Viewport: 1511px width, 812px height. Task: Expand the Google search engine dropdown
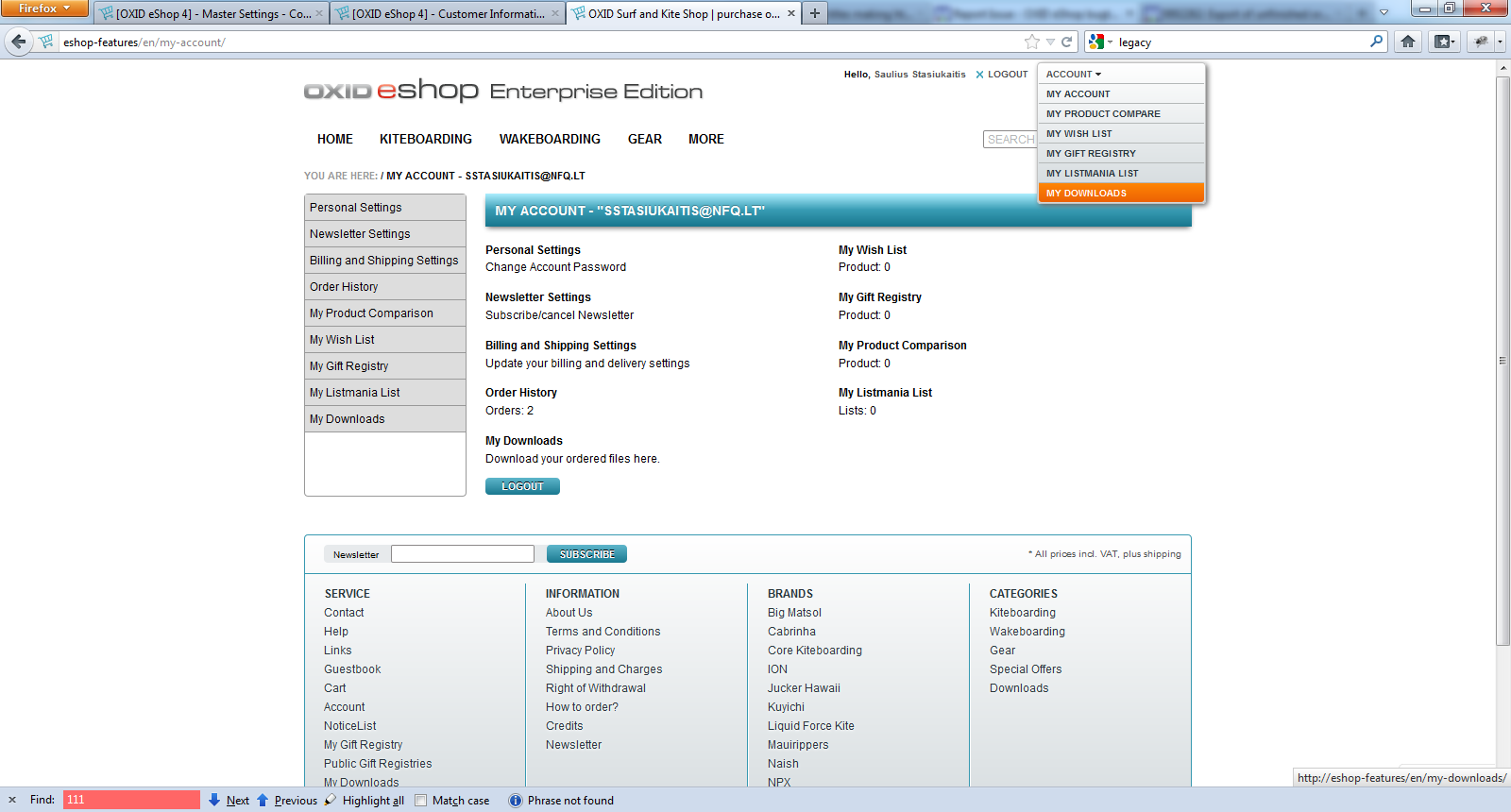click(x=1100, y=42)
